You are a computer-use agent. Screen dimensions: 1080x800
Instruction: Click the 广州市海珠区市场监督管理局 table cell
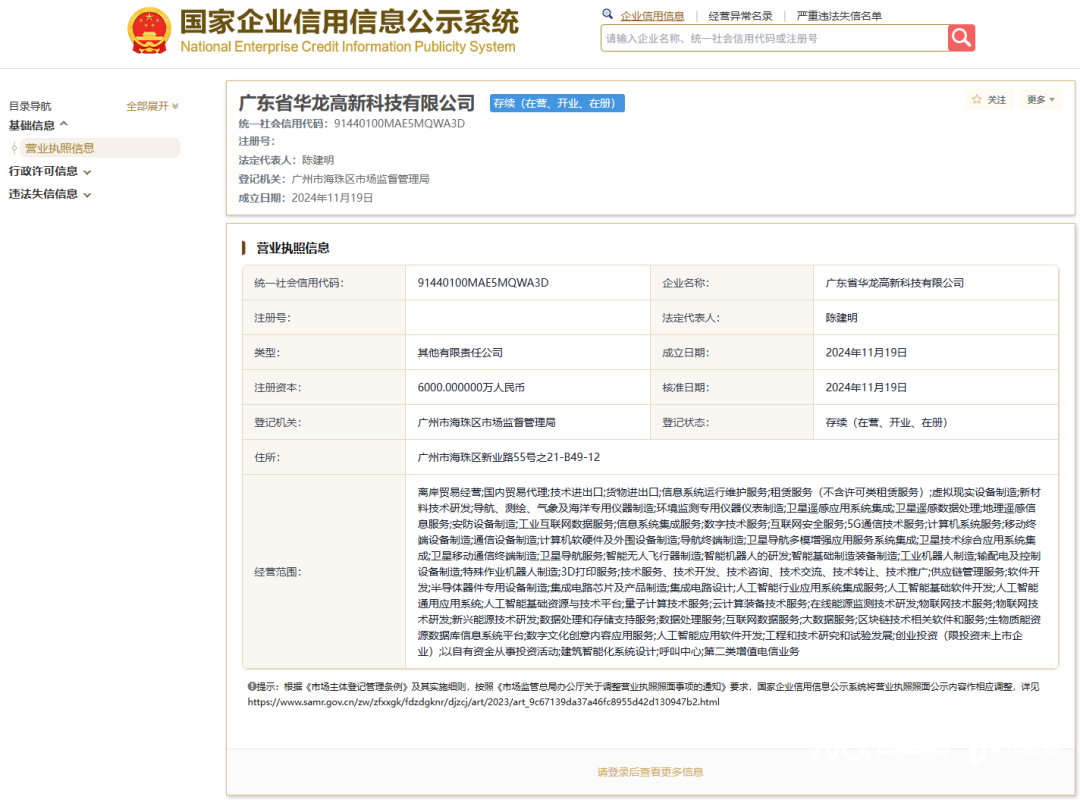(x=528, y=422)
